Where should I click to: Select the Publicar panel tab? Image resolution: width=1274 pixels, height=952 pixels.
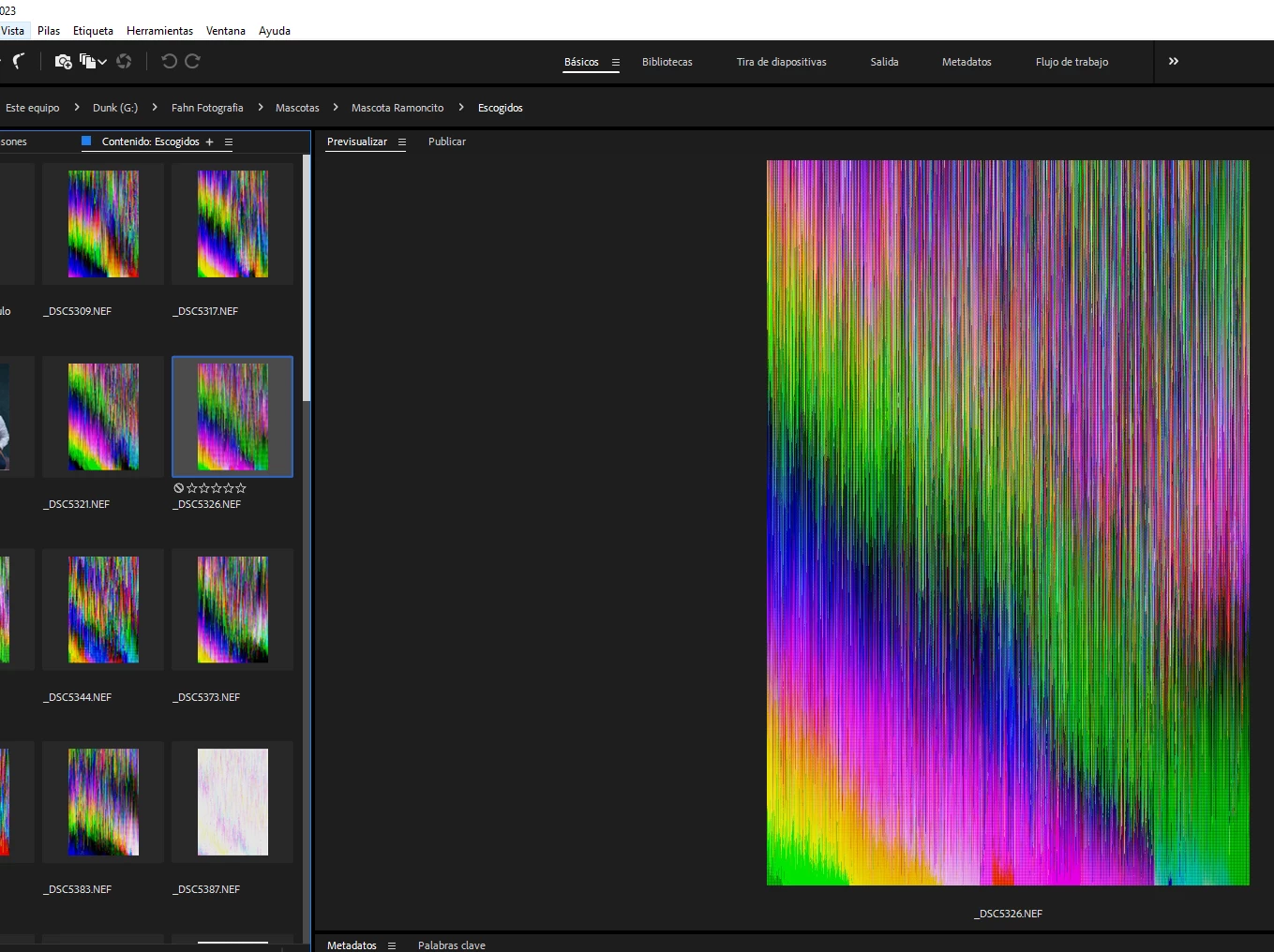pos(447,141)
